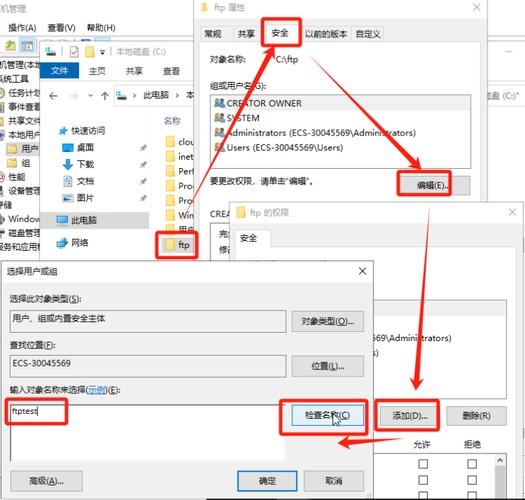Image resolution: width=525 pixels, height=500 pixels.
Task: Open quick access toolbar customize dropdown
Action: pyautogui.click(x=102, y=52)
